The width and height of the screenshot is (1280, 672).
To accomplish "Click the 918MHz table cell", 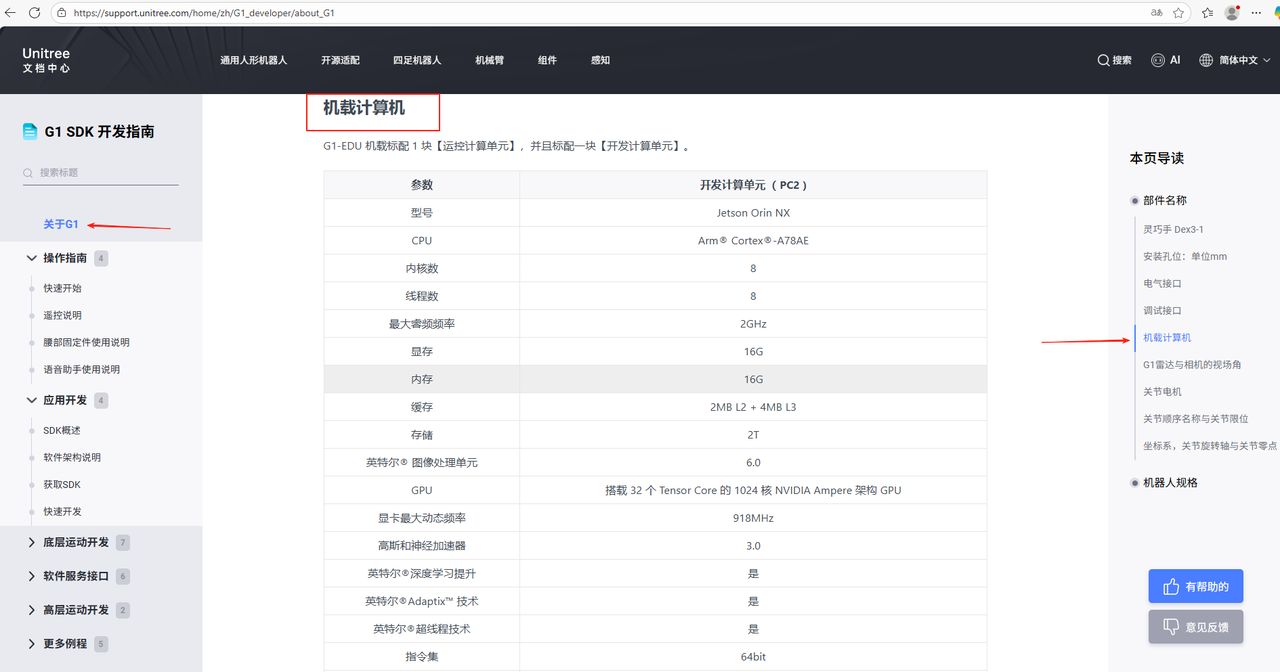I will coord(753,518).
